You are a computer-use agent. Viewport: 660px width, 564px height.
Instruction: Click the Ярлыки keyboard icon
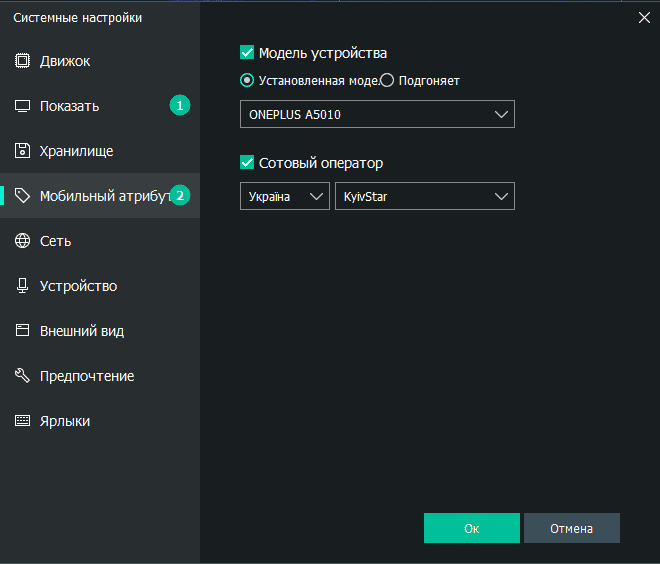tap(22, 421)
